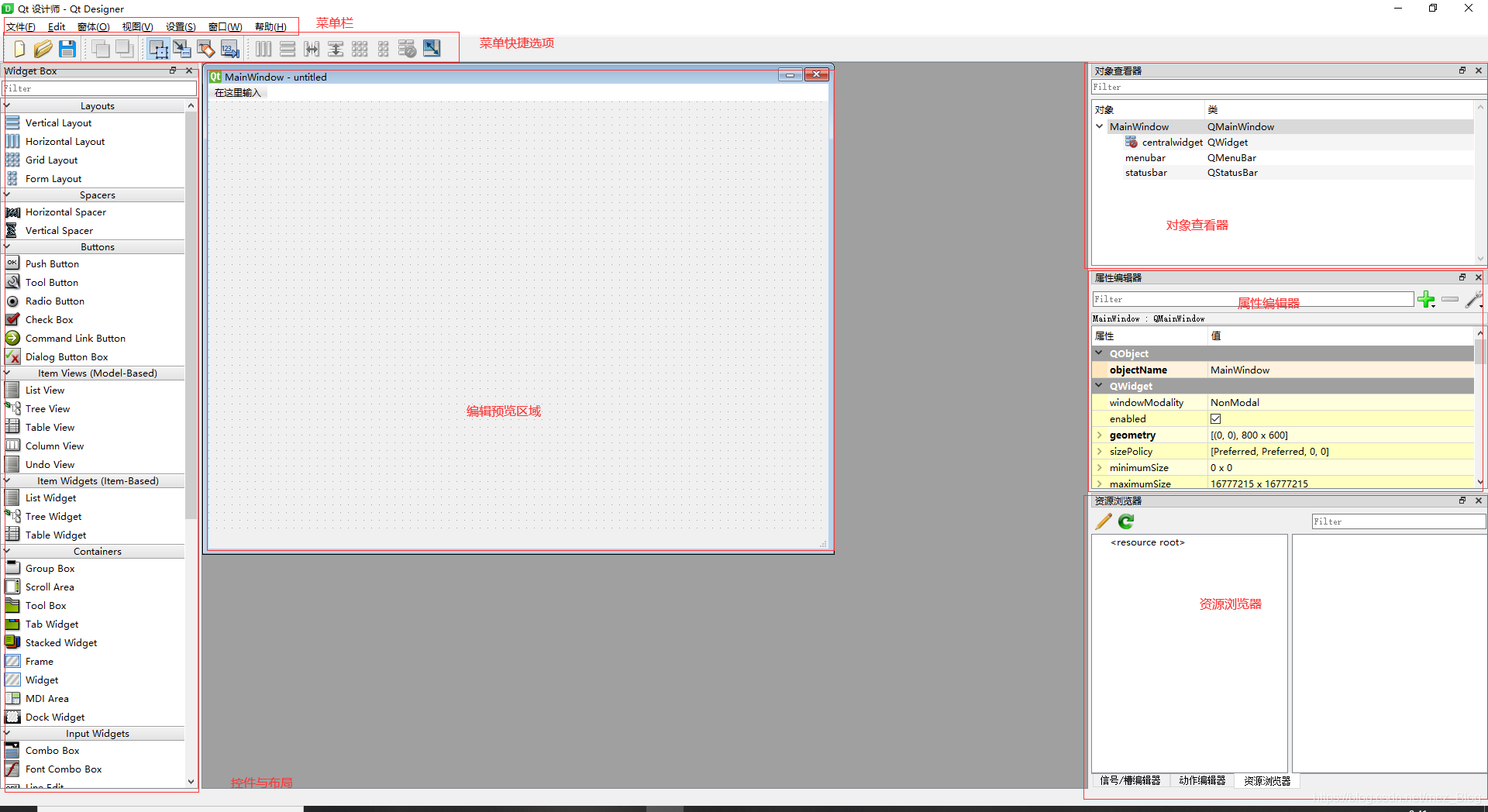Click the Open form folder icon

[x=43, y=49]
